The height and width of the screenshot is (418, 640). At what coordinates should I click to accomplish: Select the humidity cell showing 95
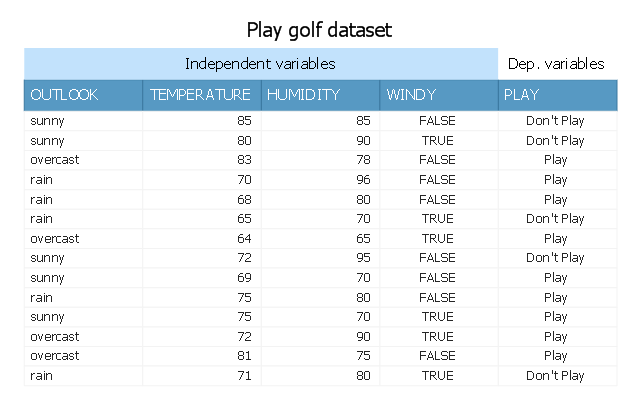[x=362, y=258]
